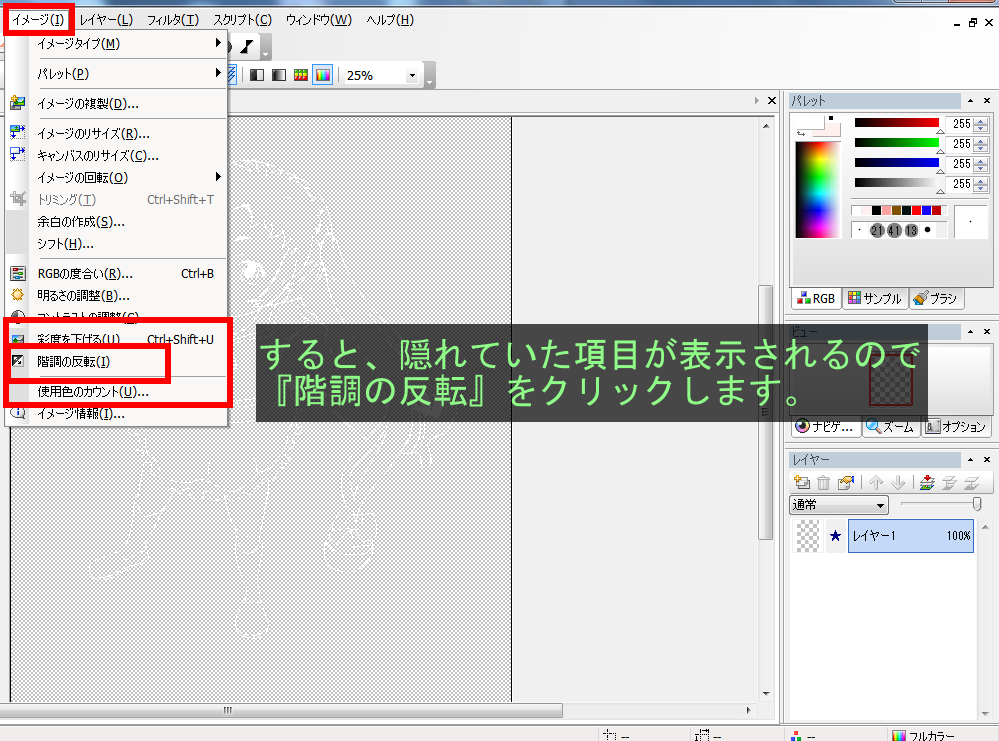This screenshot has height=741, width=999.
Task: Click the new layer icon in the layer panel
Action: click(x=801, y=483)
